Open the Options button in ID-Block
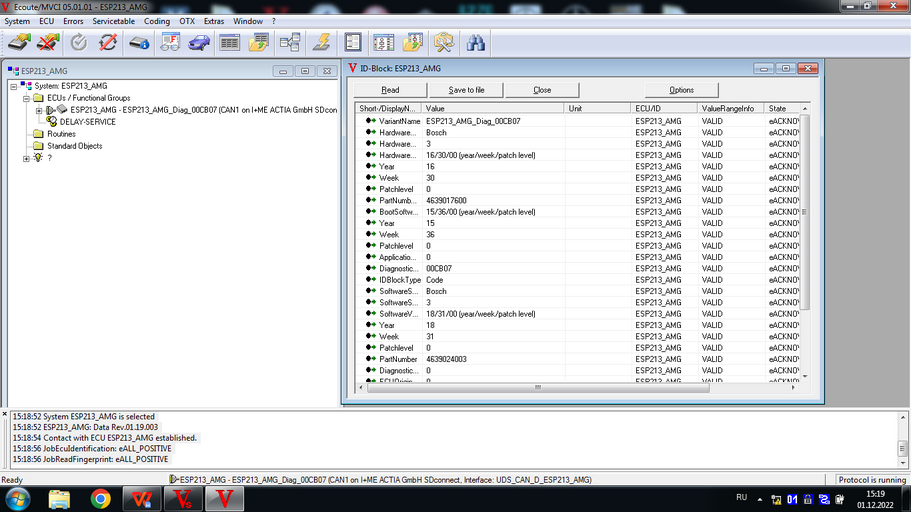The width and height of the screenshot is (911, 512). [x=682, y=90]
